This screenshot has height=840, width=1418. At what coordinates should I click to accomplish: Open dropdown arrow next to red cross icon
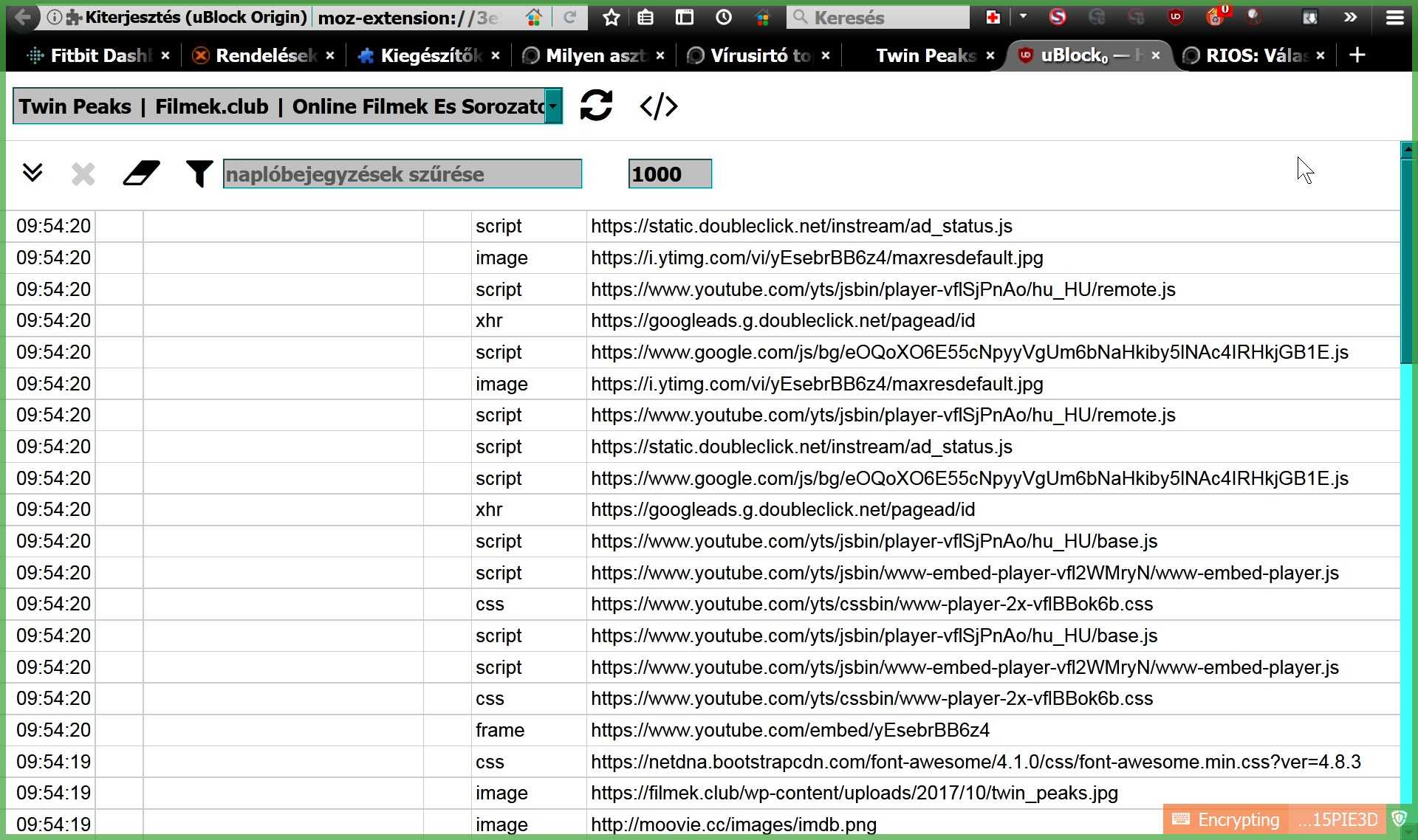tap(1023, 16)
